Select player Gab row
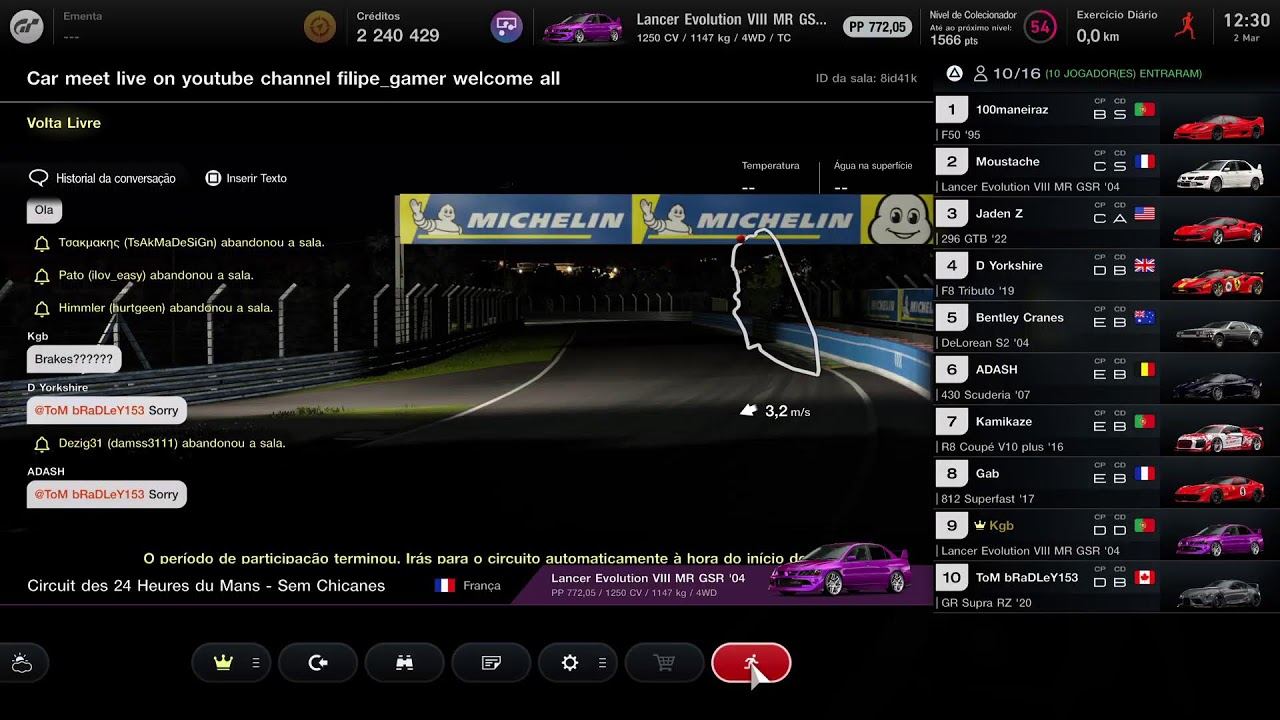Screen dimensions: 1280x720 click(x=1107, y=483)
